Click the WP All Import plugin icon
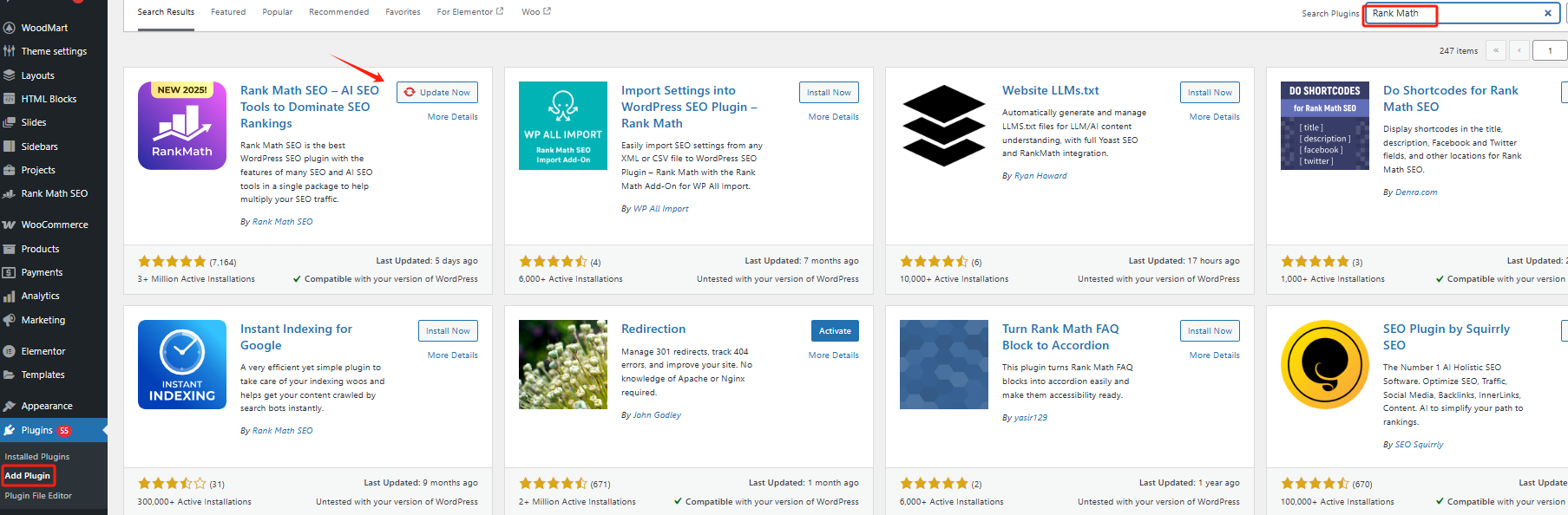Screen dimensions: 1568x515 (562, 126)
